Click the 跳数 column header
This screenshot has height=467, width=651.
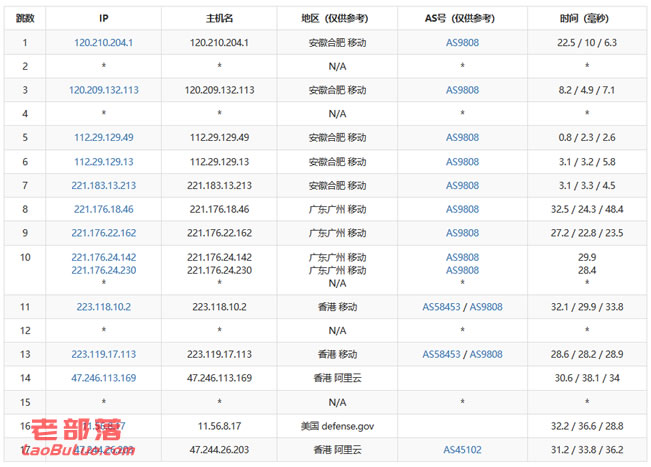tap(25, 18)
